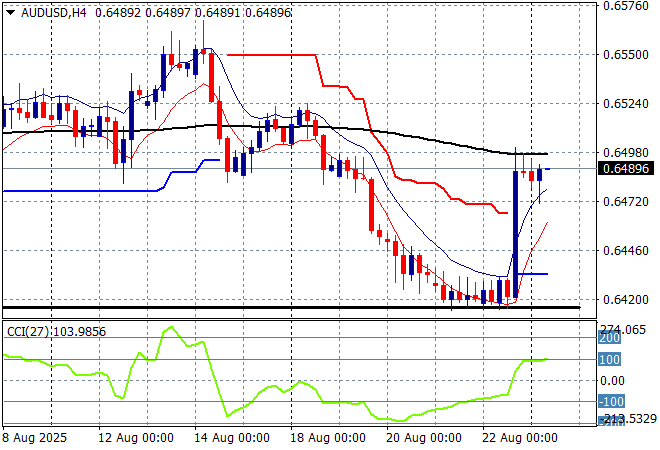Screen dimensions: 660x450
Task: Click the current price tag 0.64896
Action: click(625, 169)
